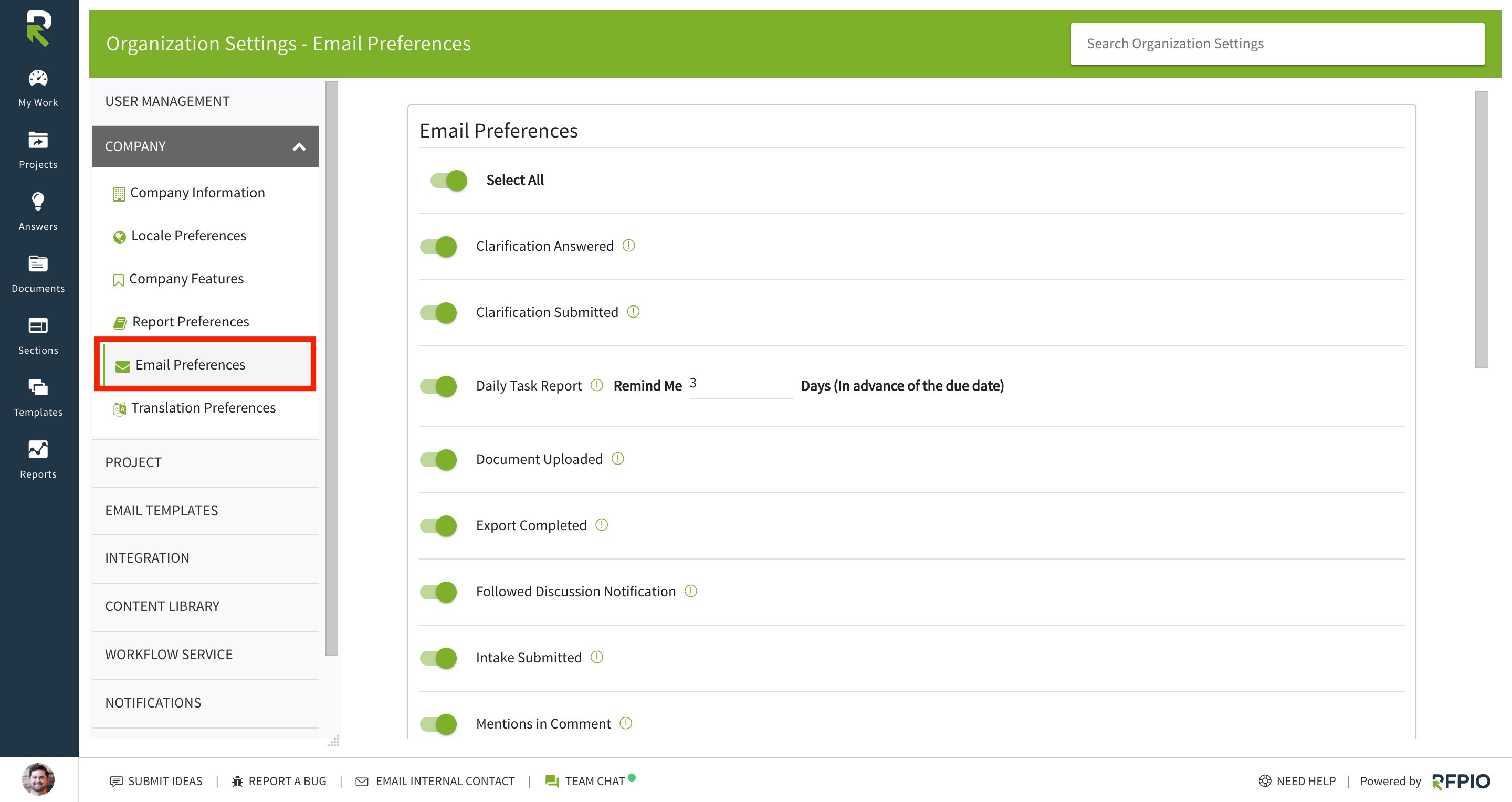
Task: Click the Remind Me days input field
Action: coord(741,385)
